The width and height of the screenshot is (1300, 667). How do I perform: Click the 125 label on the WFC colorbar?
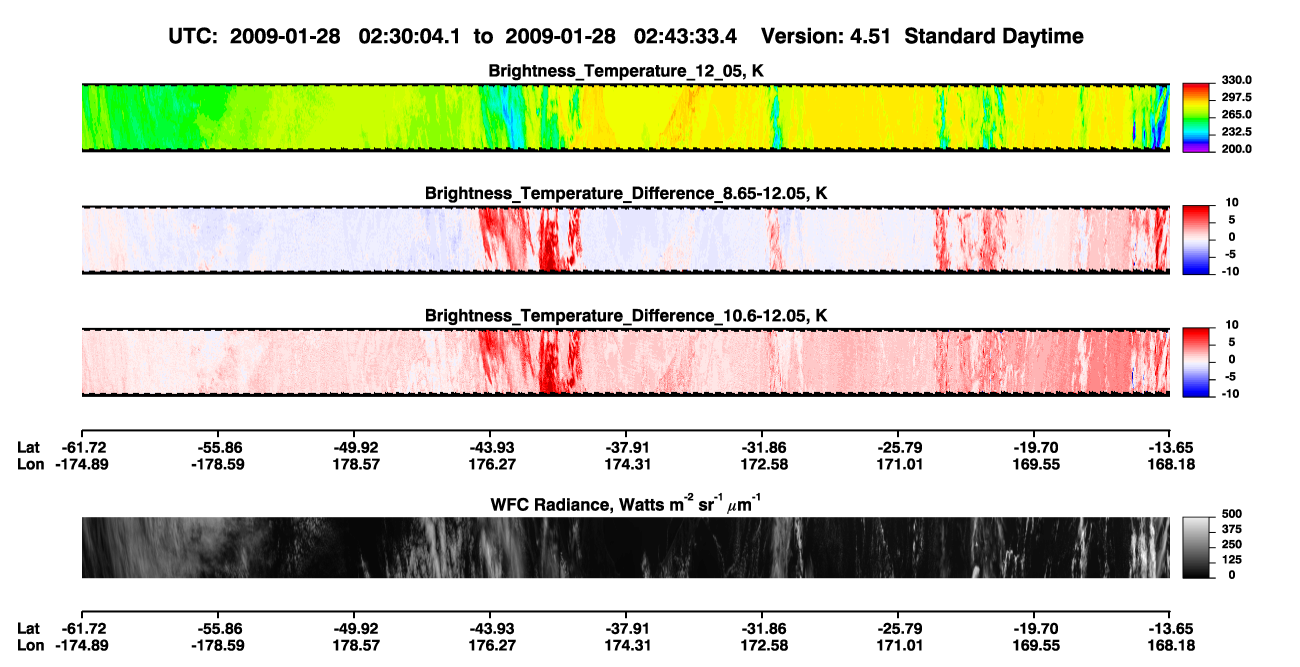tap(1232, 559)
